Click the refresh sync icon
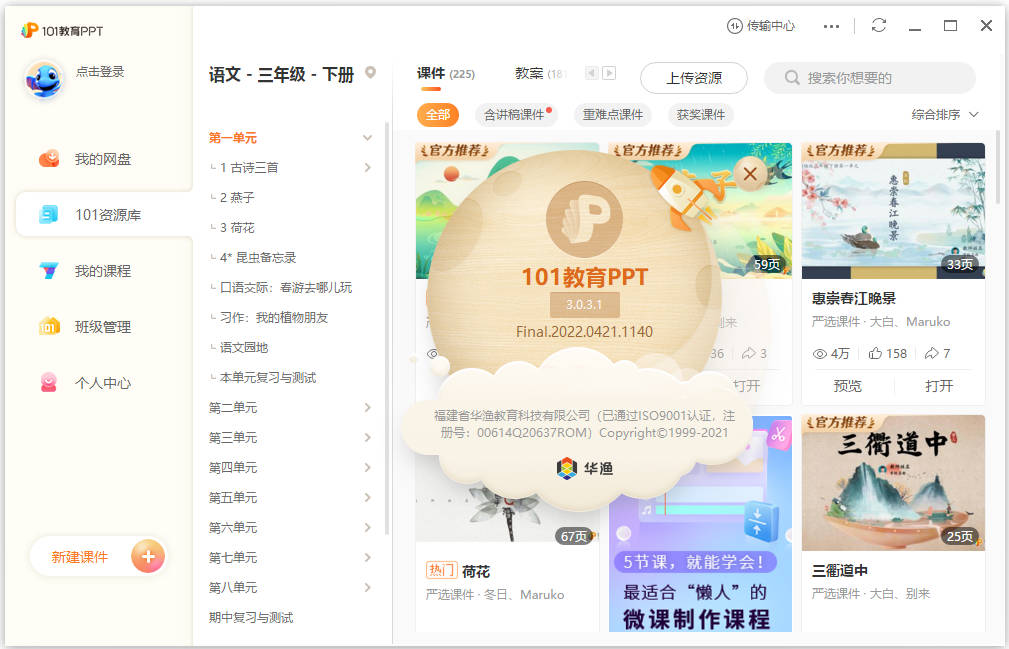Image resolution: width=1009 pixels, height=649 pixels. click(x=878, y=25)
